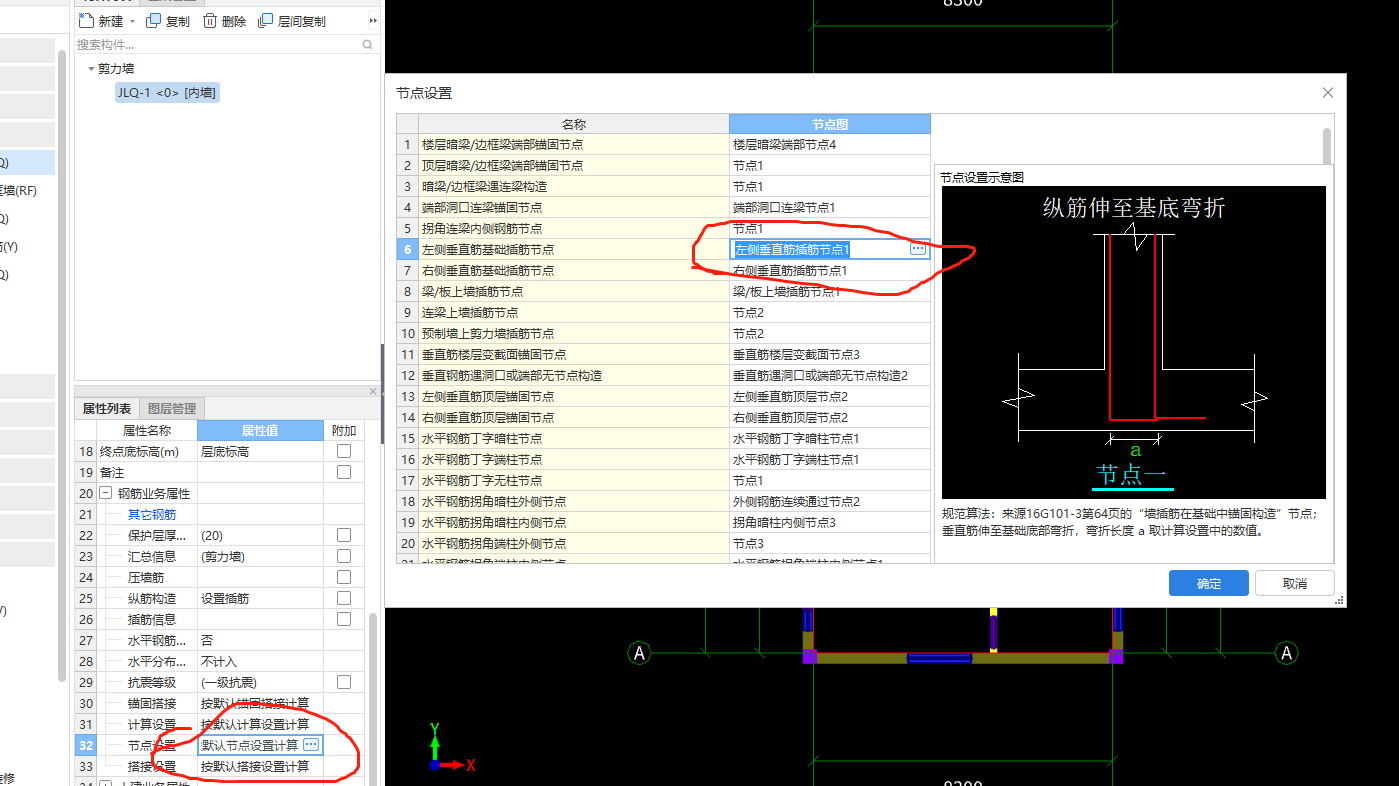The height and width of the screenshot is (786, 1399).
Task: Click cell 左侧垂直筋顶层节点2
Action: point(830,397)
